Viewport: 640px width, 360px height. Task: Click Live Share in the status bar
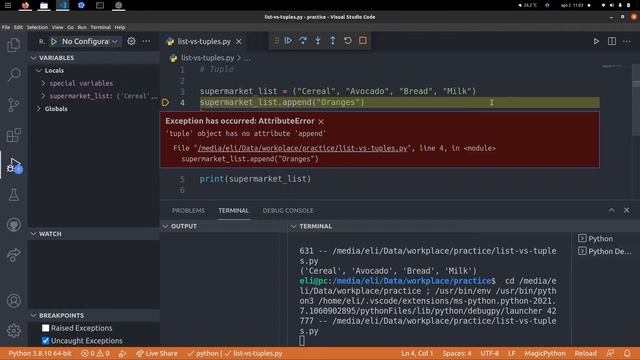[x=157, y=353]
